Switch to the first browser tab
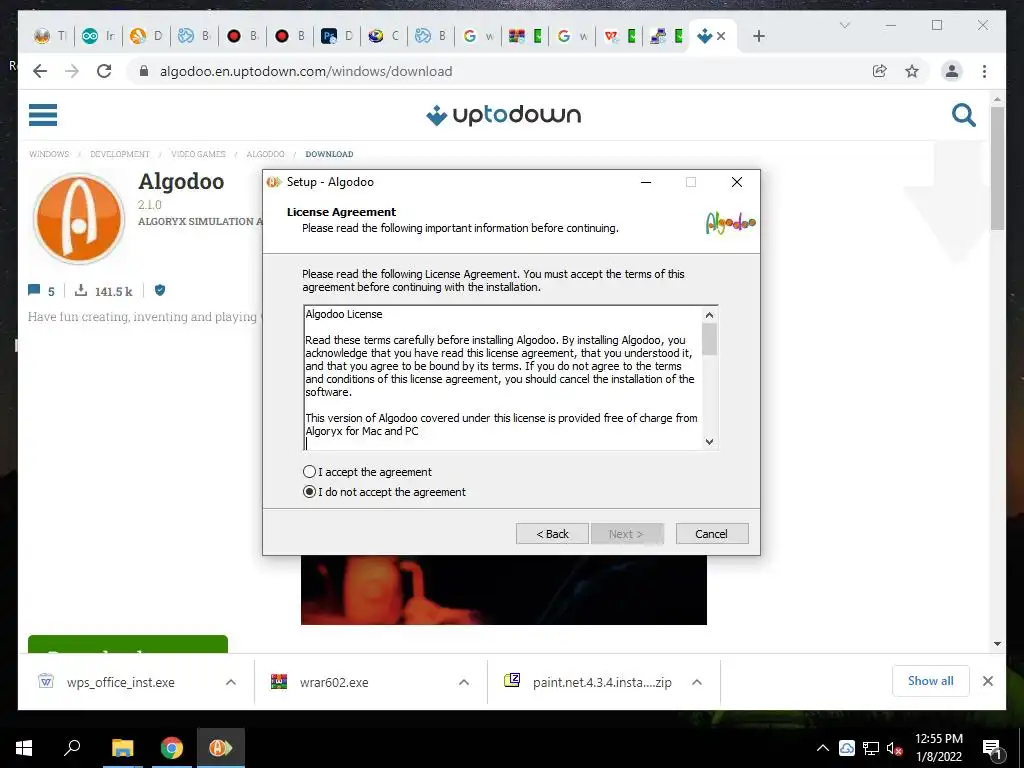Screen dimensions: 1024x768 point(50,37)
